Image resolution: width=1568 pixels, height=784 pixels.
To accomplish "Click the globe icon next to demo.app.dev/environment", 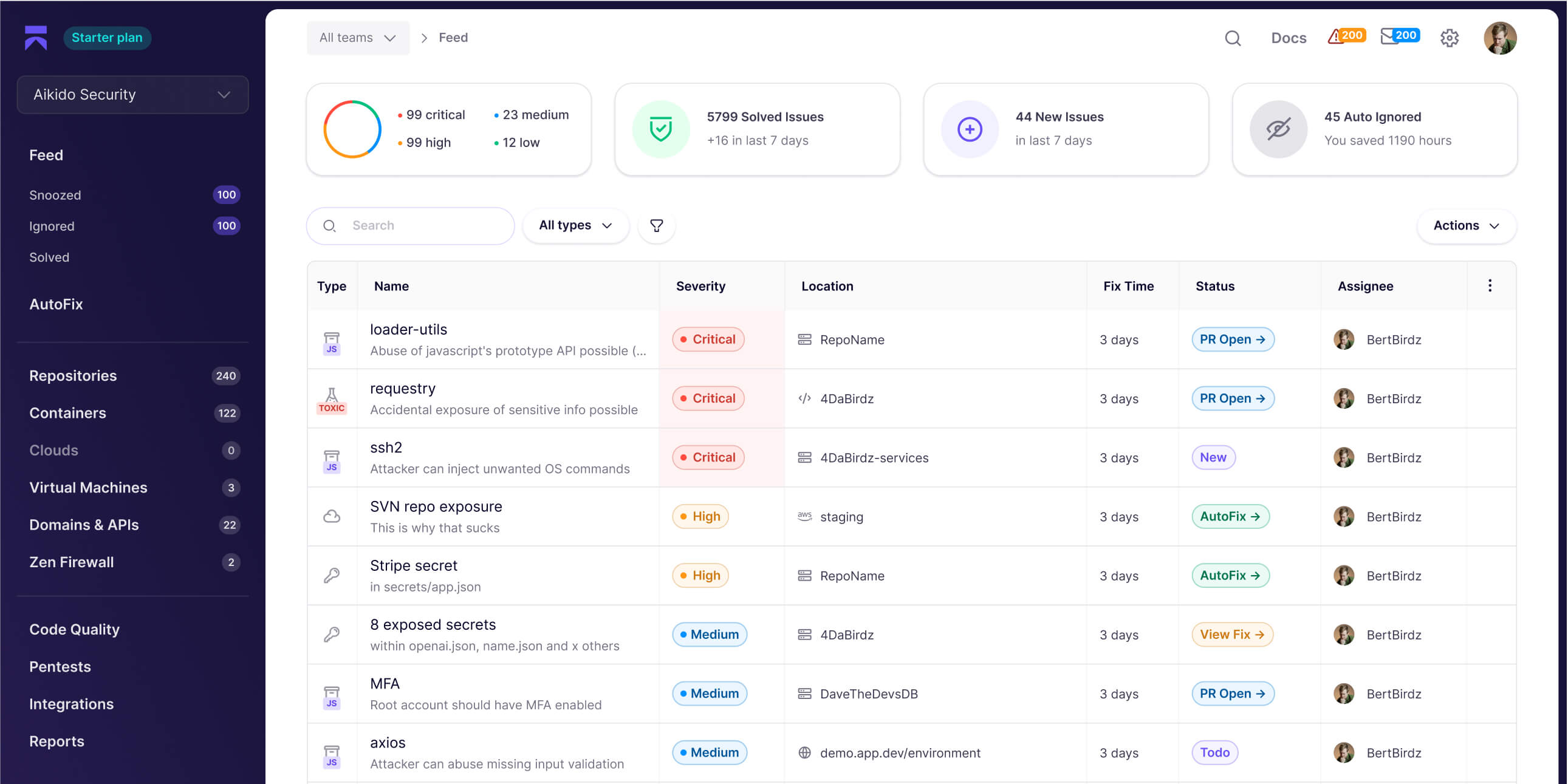I will [805, 753].
